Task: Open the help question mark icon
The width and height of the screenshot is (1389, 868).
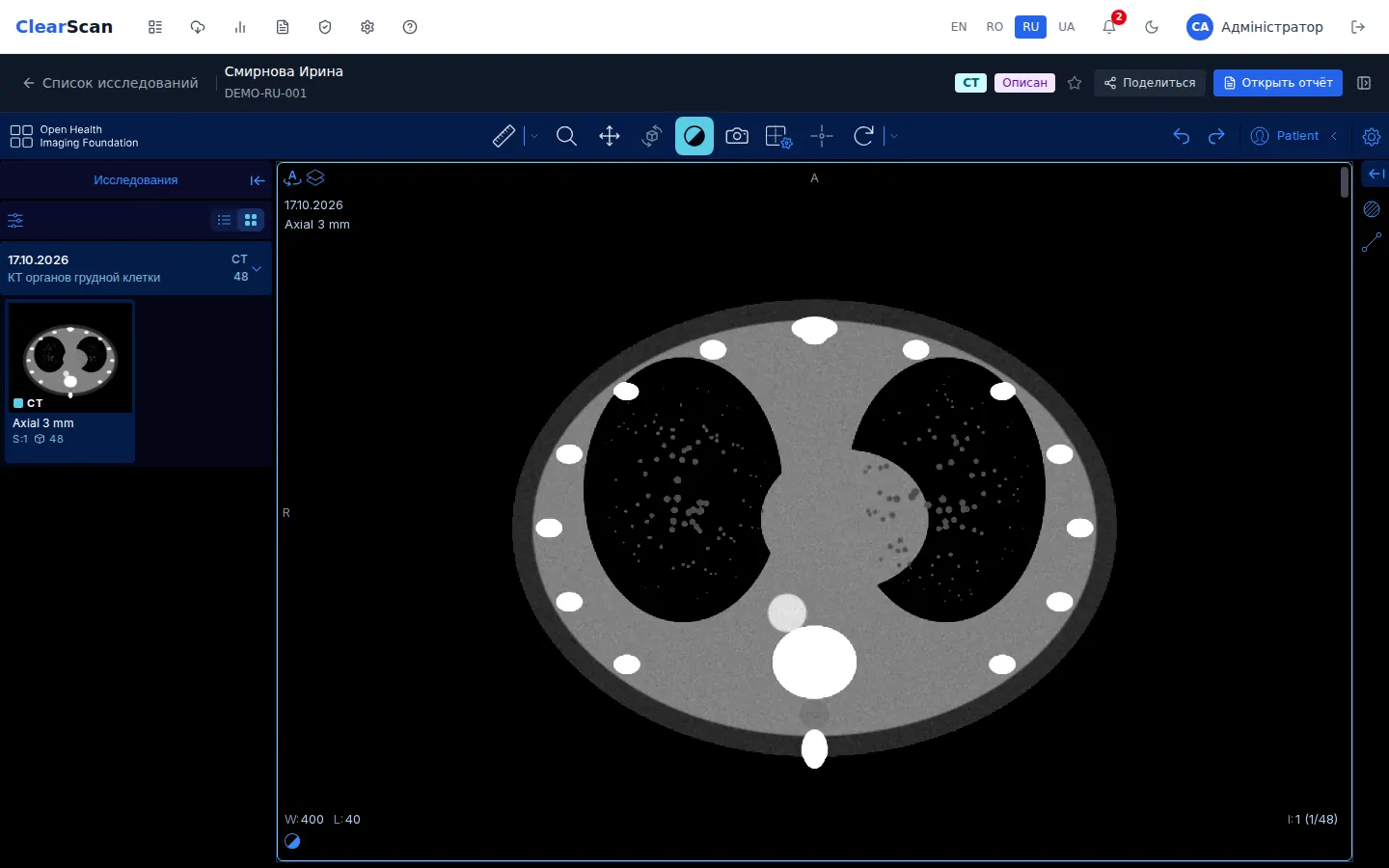Action: (x=410, y=27)
